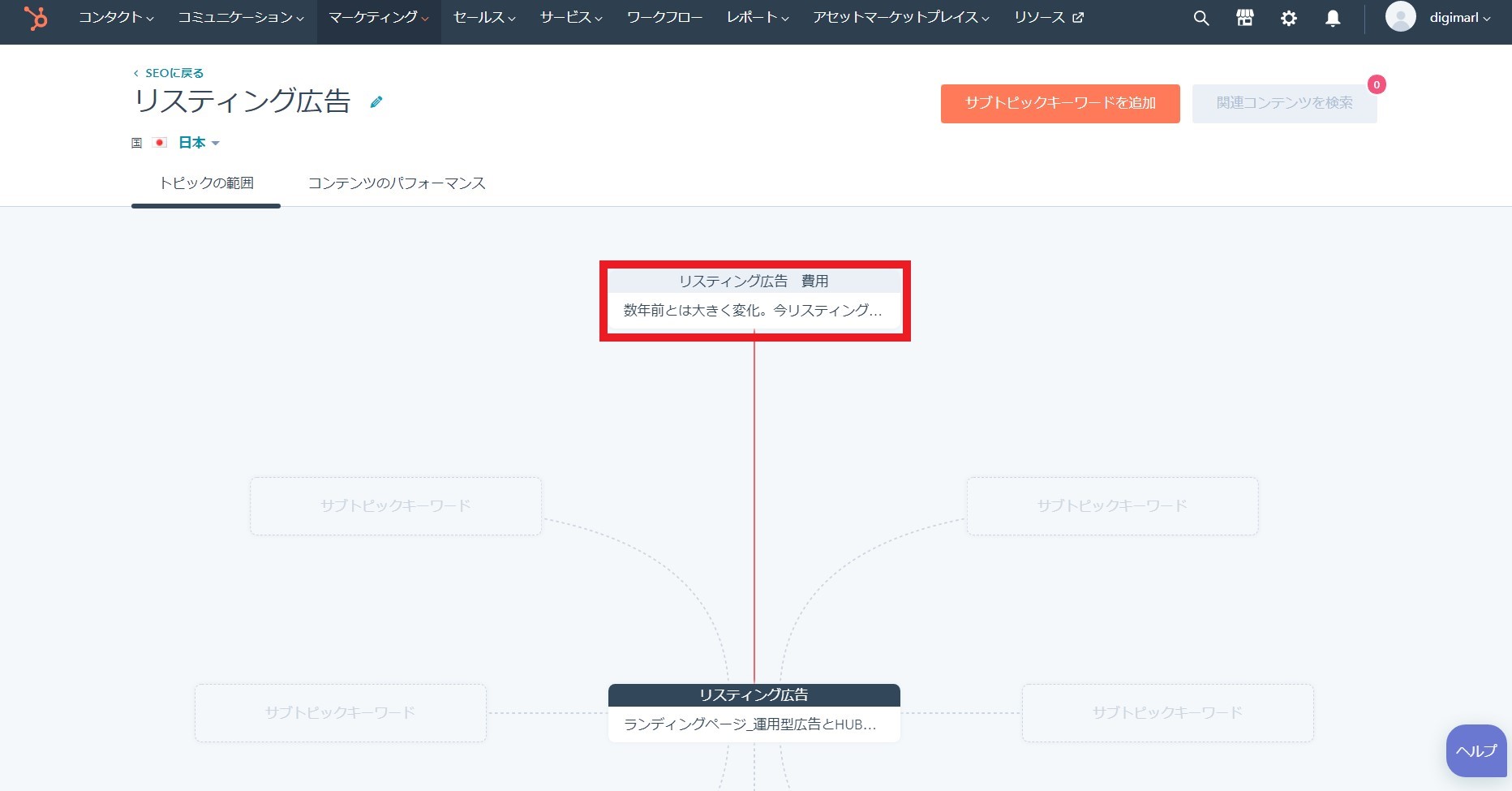This screenshot has width=1512, height=791.
Task: Go to ワークフロー in the navbar
Action: [x=665, y=18]
